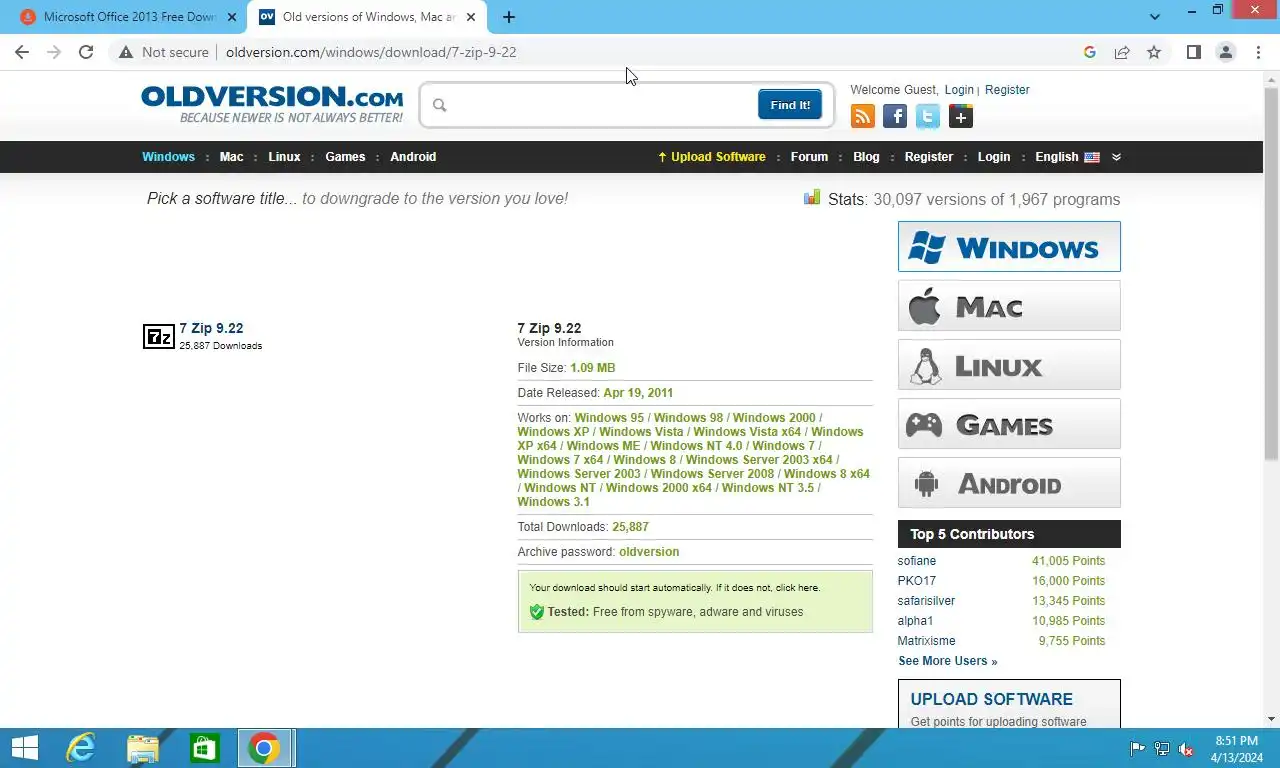Open the Facebook social icon
Screen dimensions: 1280x768
tap(895, 117)
